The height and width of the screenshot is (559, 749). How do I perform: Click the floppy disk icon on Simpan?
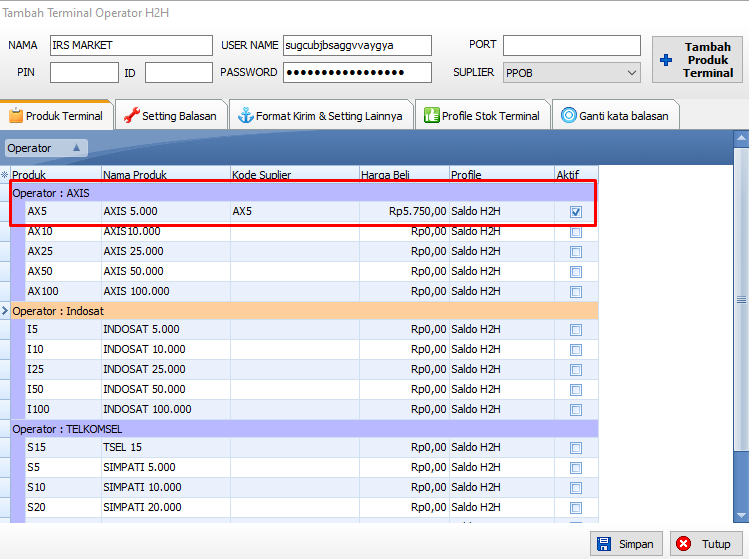[604, 544]
